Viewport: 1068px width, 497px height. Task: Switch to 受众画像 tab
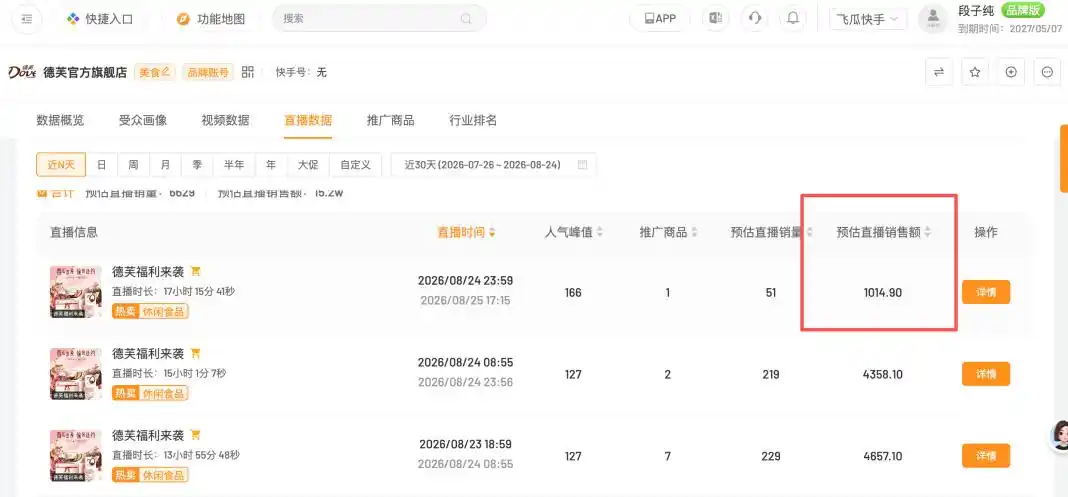(x=143, y=121)
